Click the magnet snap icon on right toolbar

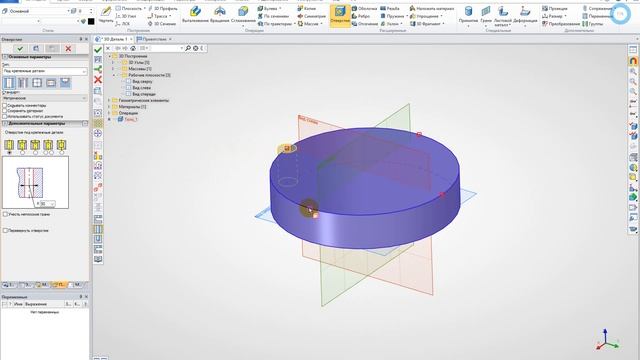click(x=633, y=60)
